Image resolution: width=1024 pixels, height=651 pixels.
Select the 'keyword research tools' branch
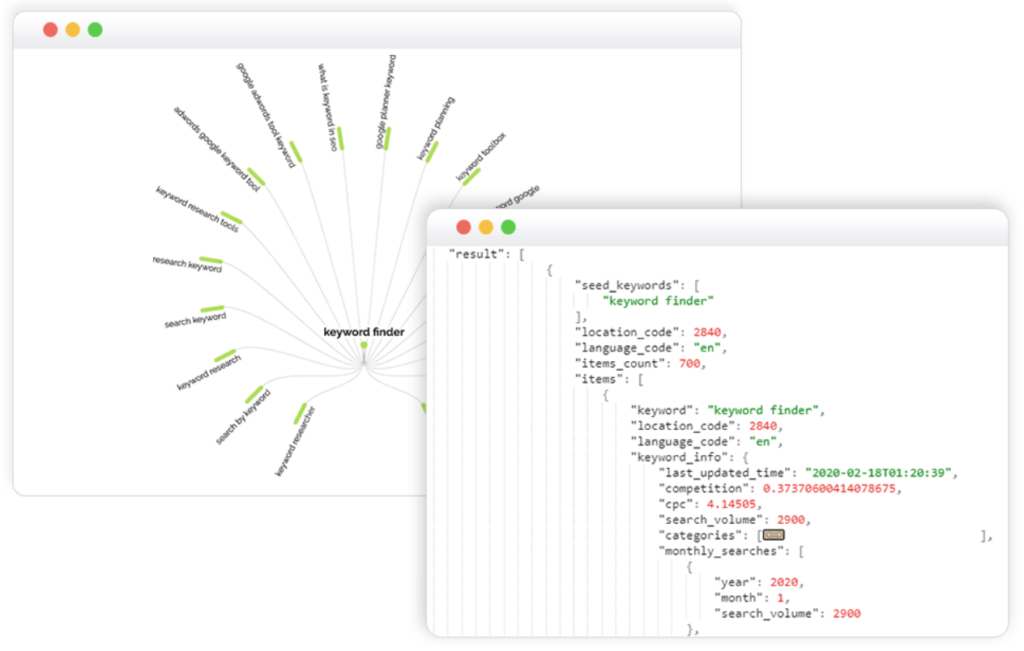[x=197, y=209]
